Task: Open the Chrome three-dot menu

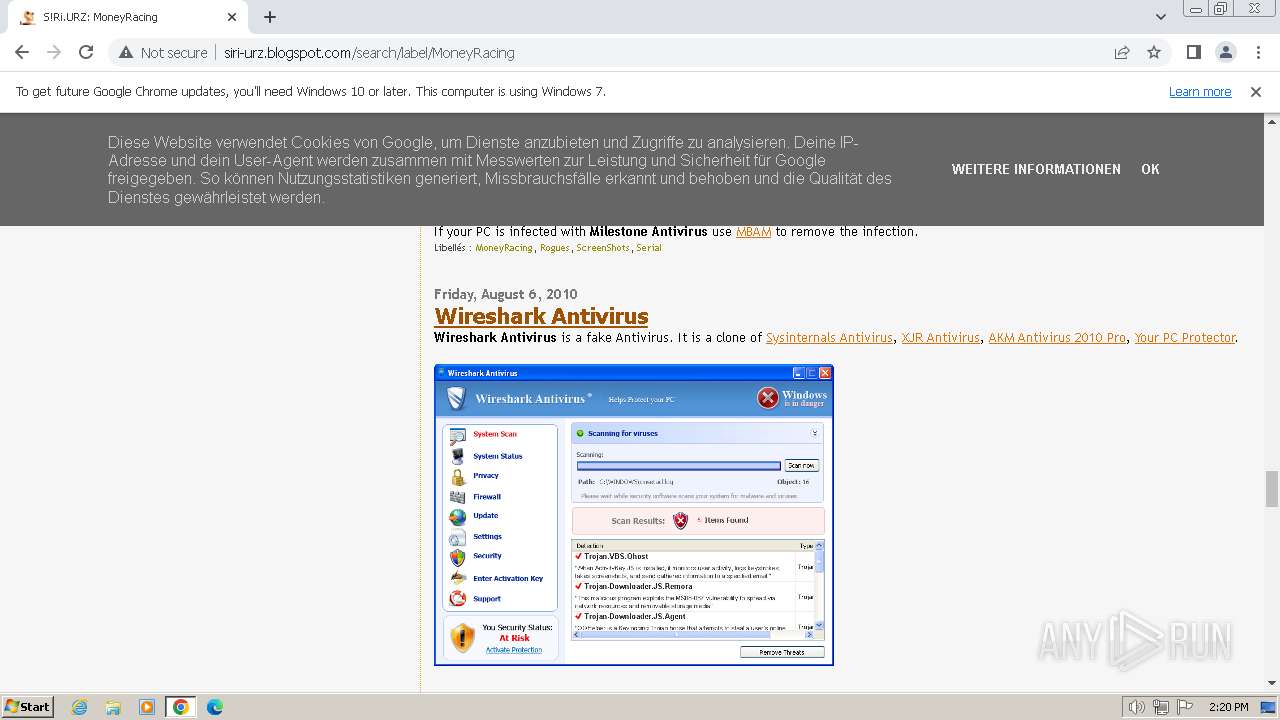Action: 1258,52
